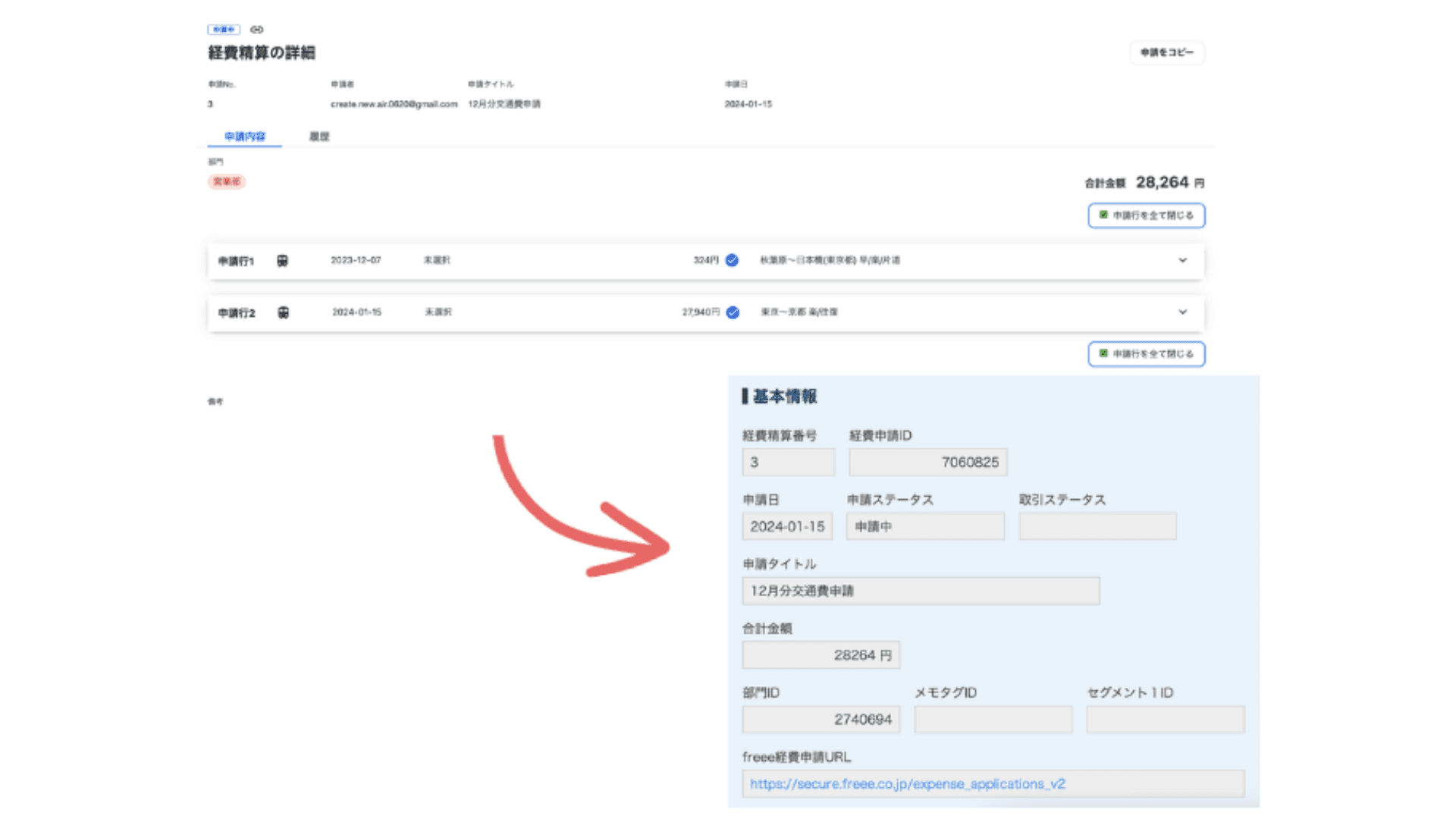This screenshot has width=1456, height=819.
Task: Click the 申請行を全て閉じる button above the rows
Action: coord(1147,215)
